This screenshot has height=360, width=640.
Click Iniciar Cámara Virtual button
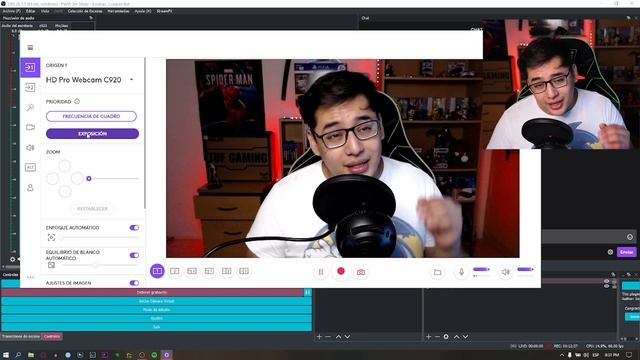(x=156, y=301)
